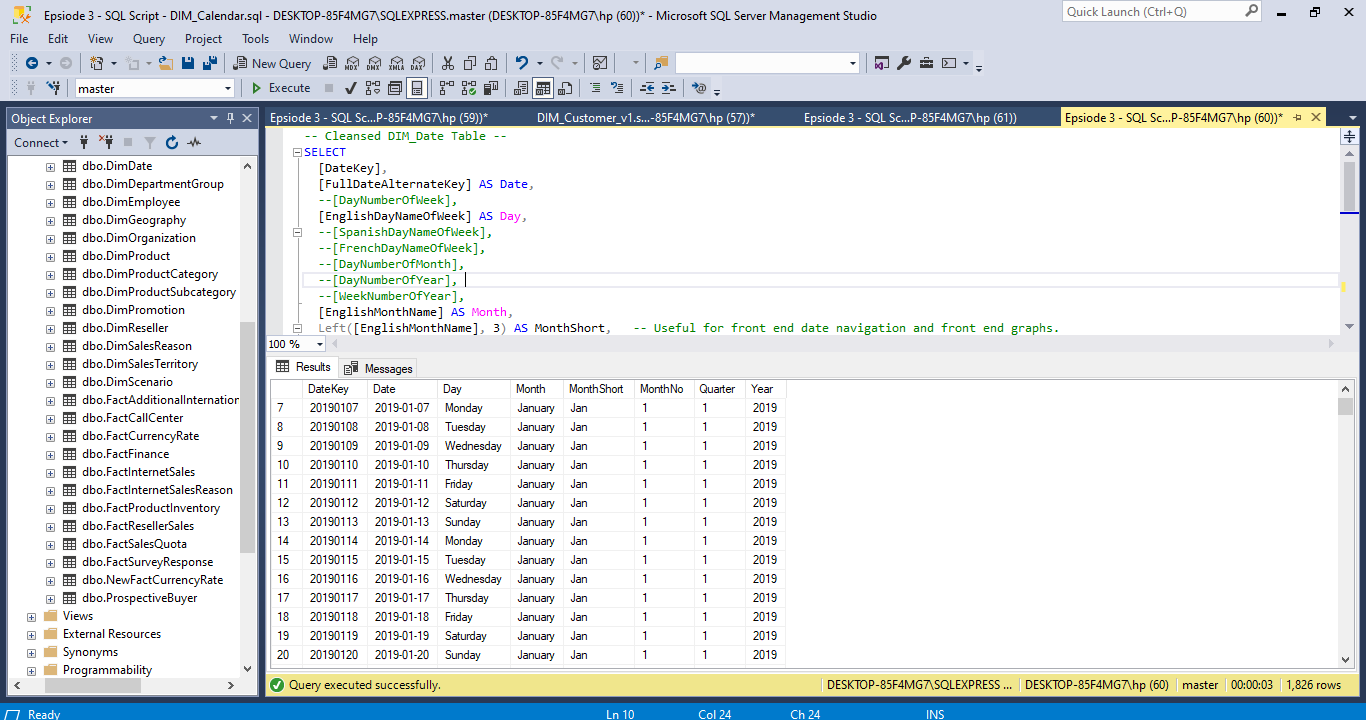This screenshot has height=720, width=1366.
Task: Select the dbo.DimProduct table
Action: 126,256
